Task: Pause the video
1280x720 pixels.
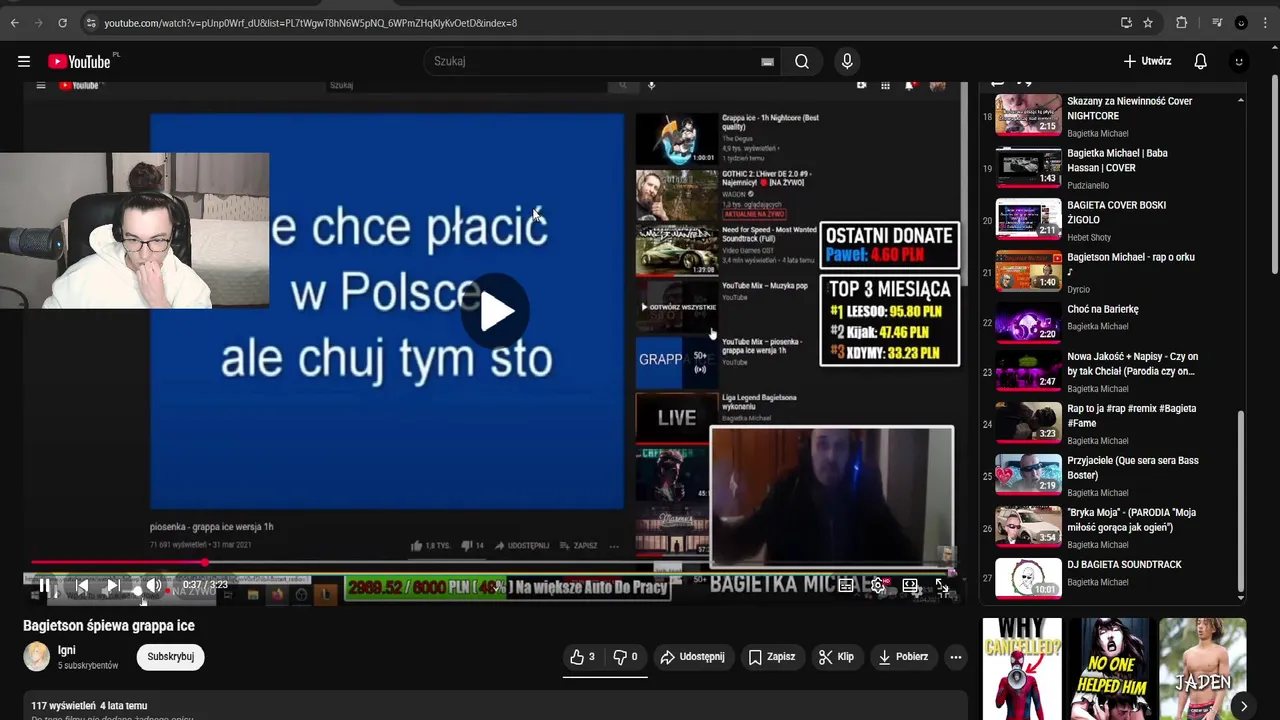Action: (x=44, y=585)
